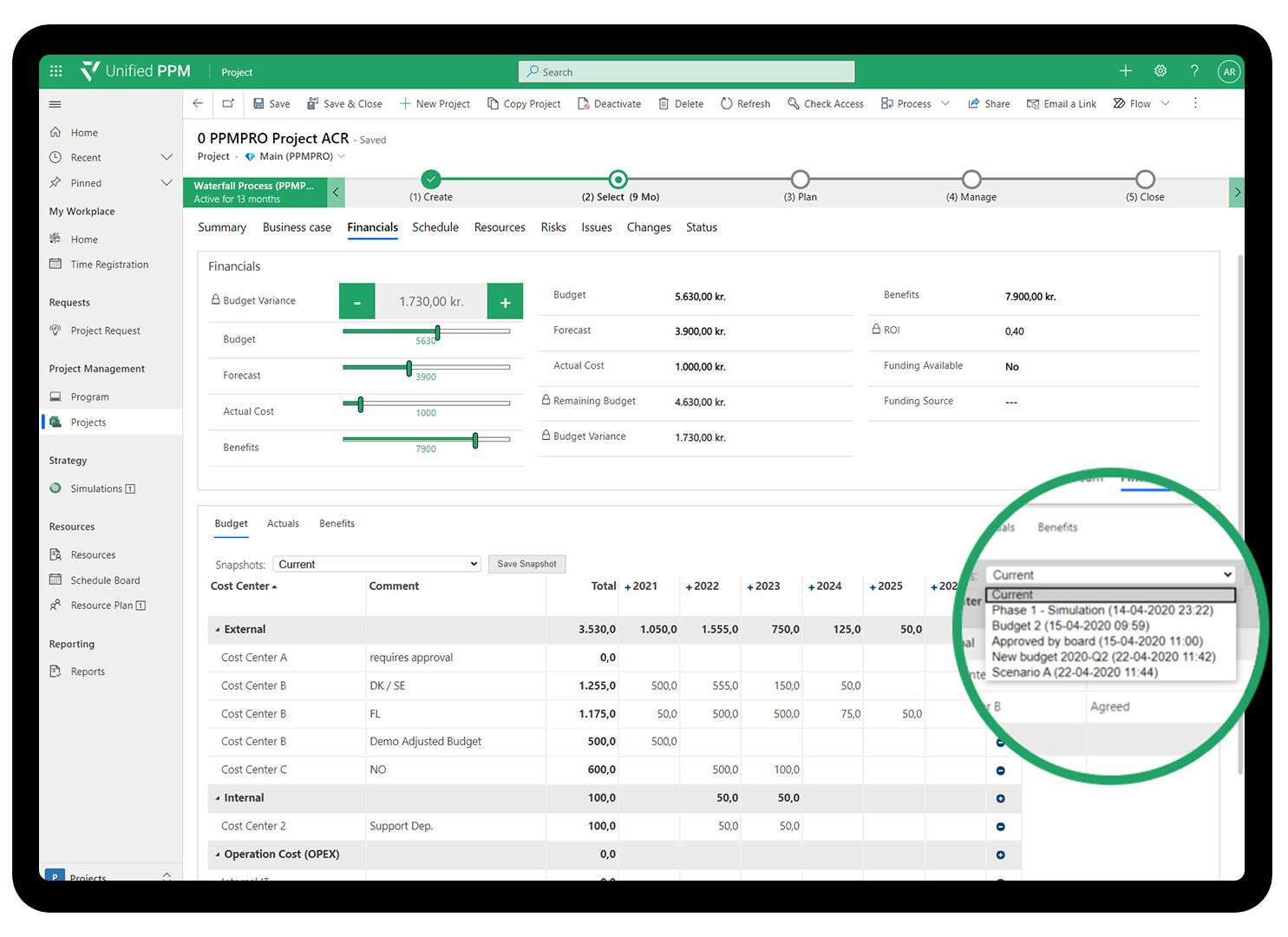
Task: Click the Benefits slider handle
Action: (x=475, y=441)
